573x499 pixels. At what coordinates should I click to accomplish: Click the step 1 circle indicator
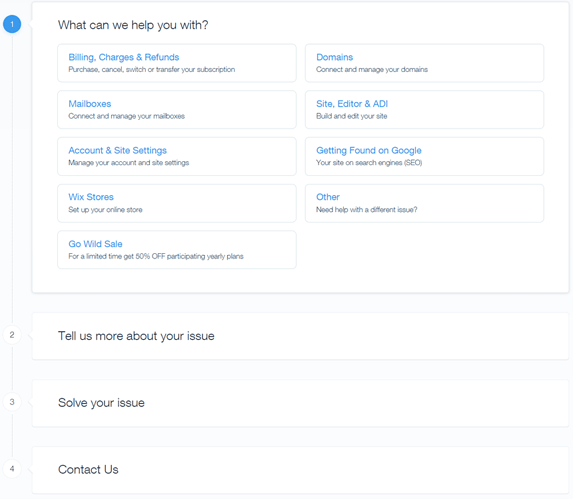point(12,24)
